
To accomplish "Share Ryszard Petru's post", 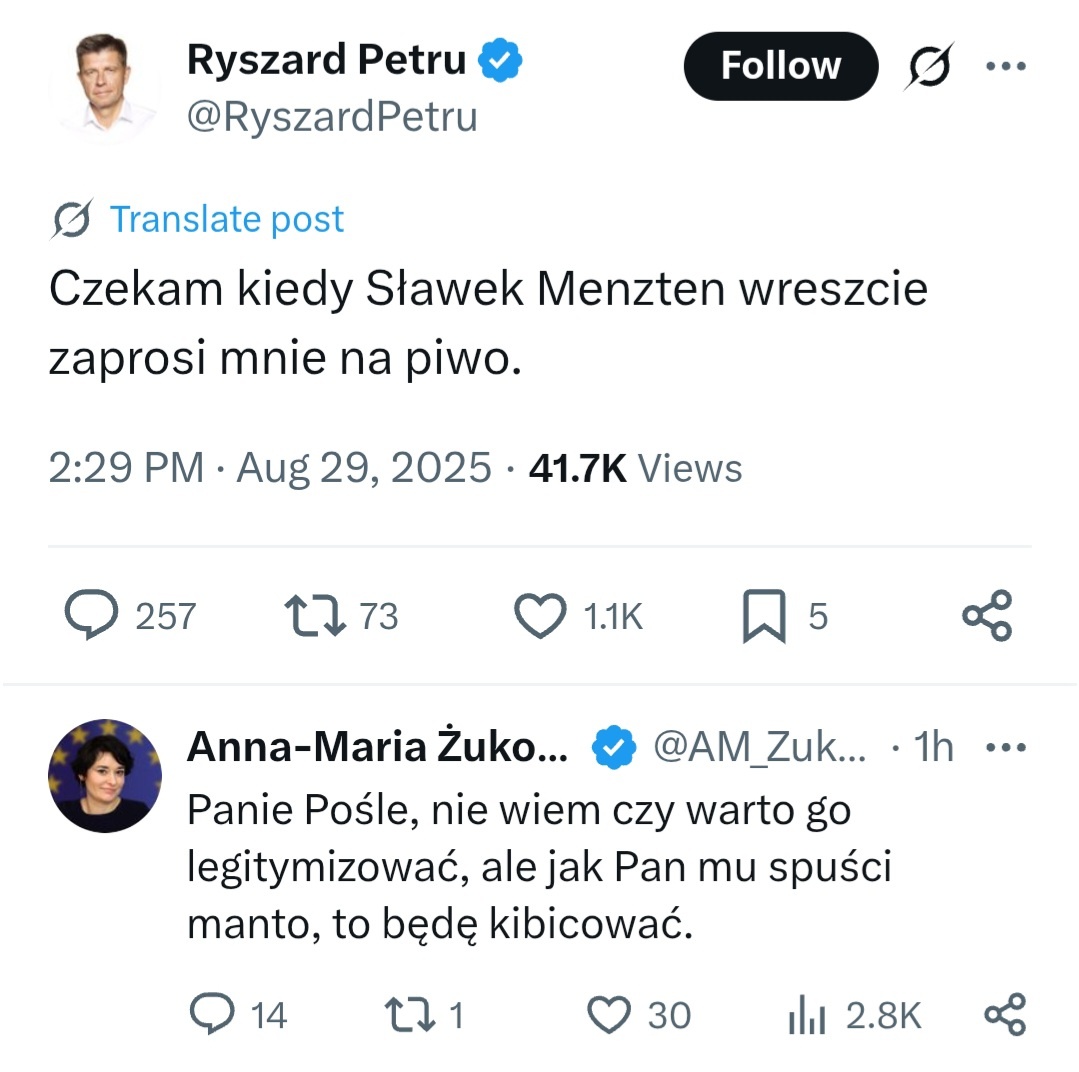I will (987, 616).
